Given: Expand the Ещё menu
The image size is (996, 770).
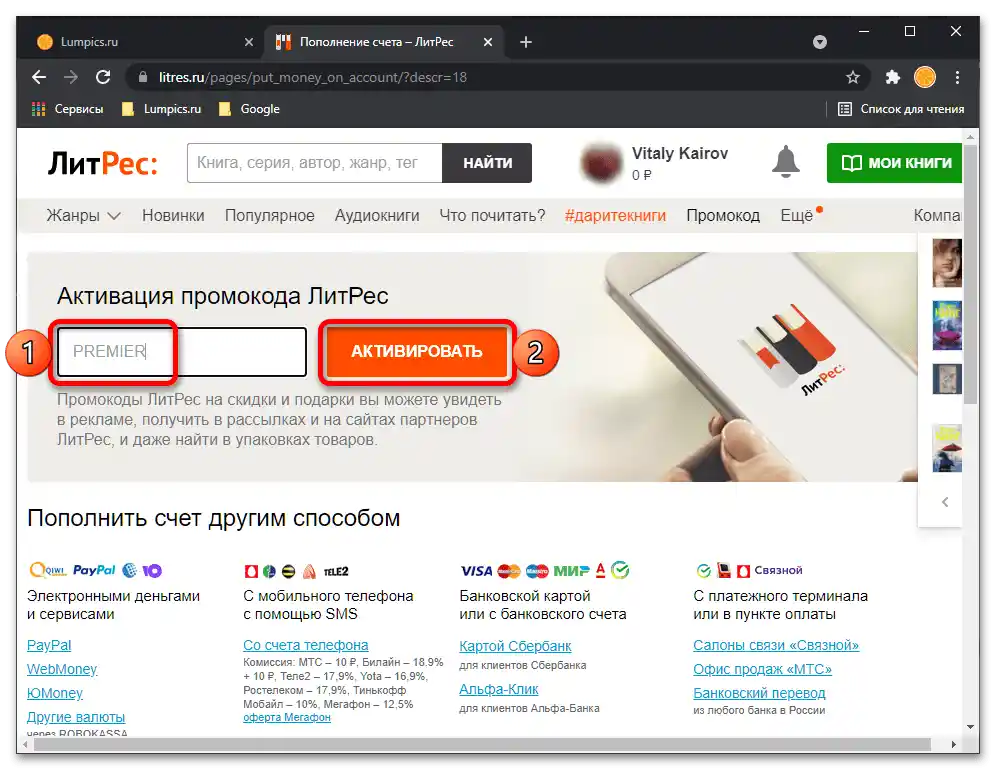Looking at the screenshot, I should click(798, 216).
